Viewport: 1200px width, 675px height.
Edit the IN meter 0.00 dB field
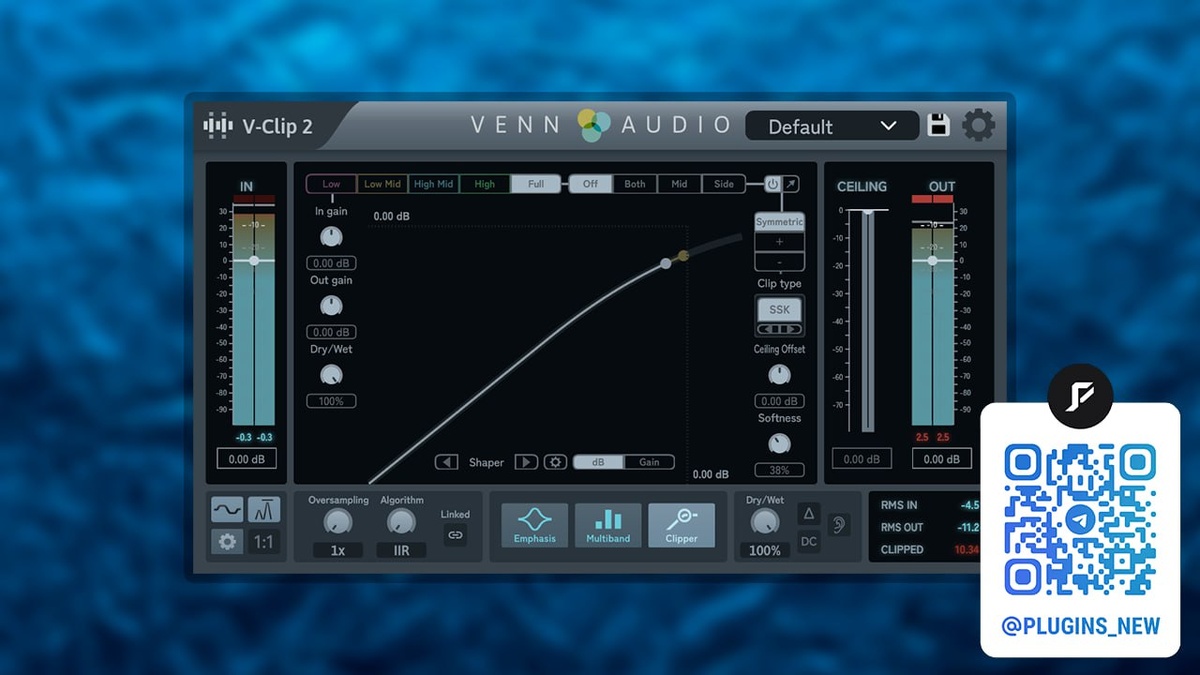246,459
